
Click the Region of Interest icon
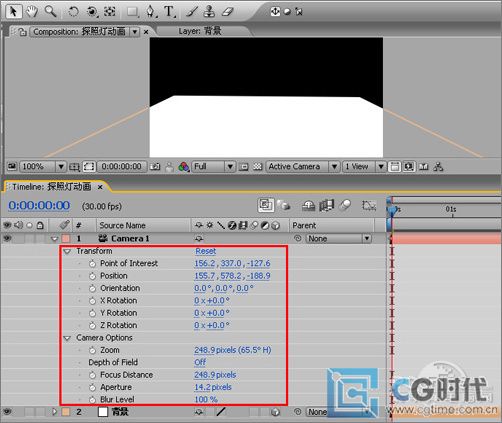(244, 166)
